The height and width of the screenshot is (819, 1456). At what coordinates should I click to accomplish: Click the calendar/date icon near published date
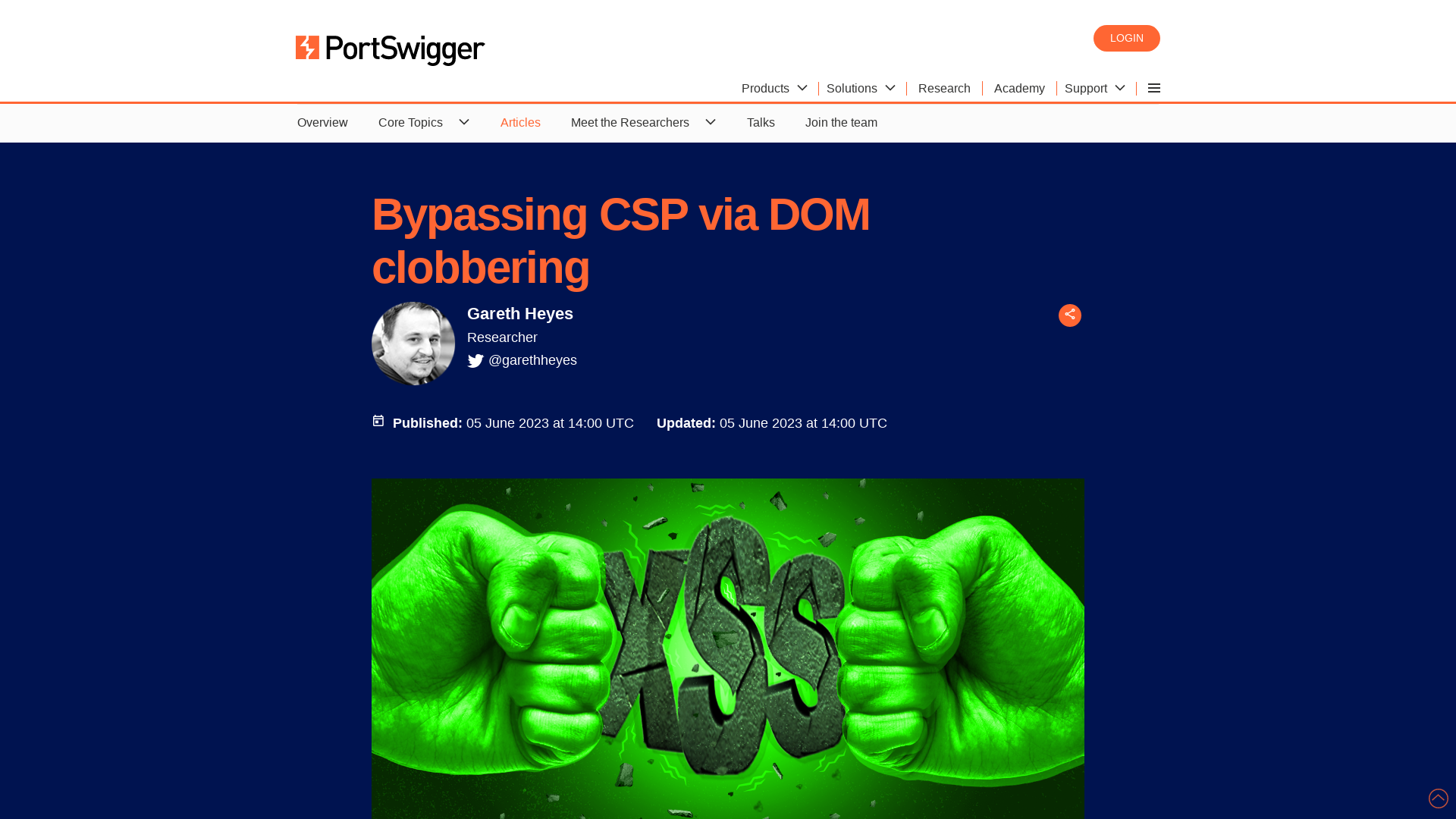[x=378, y=420]
